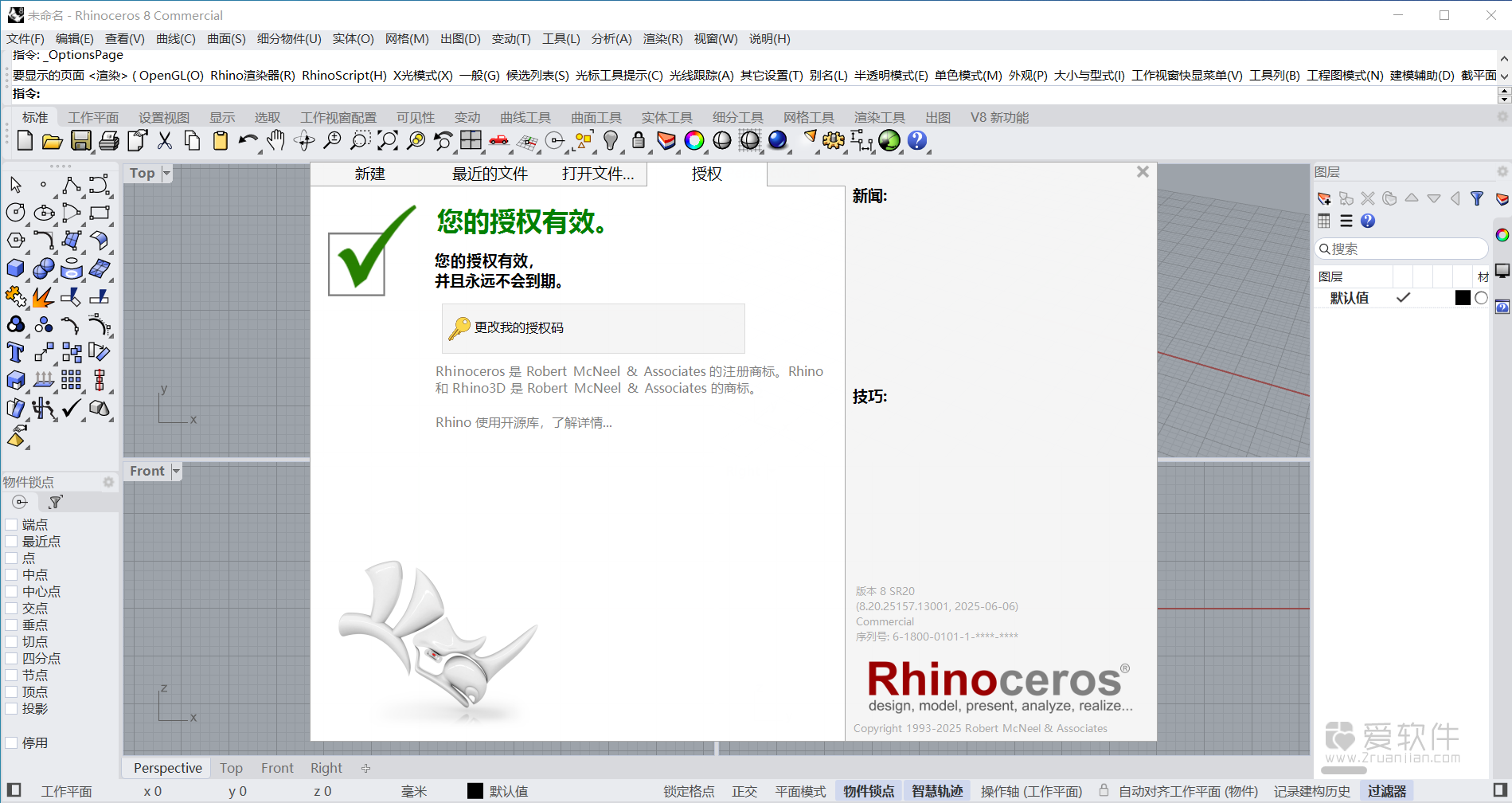Switch to the 最近的文件 tab
This screenshot has height=803, width=1512.
coord(490,174)
